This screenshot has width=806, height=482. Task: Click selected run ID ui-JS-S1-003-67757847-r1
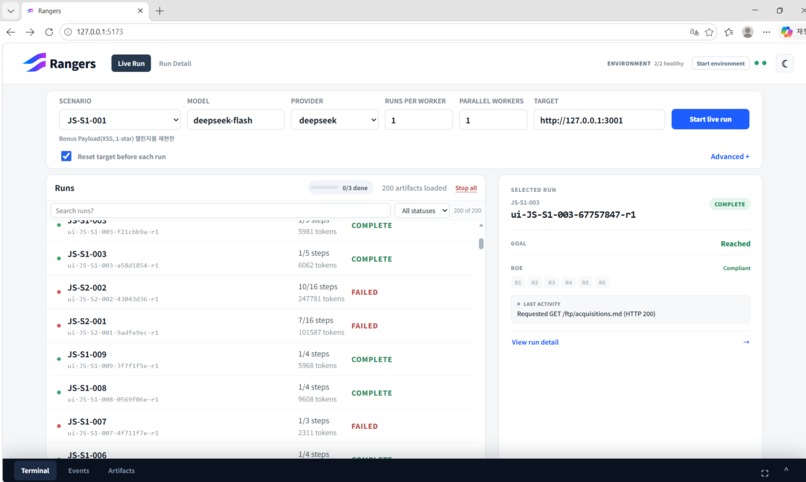click(x=573, y=215)
